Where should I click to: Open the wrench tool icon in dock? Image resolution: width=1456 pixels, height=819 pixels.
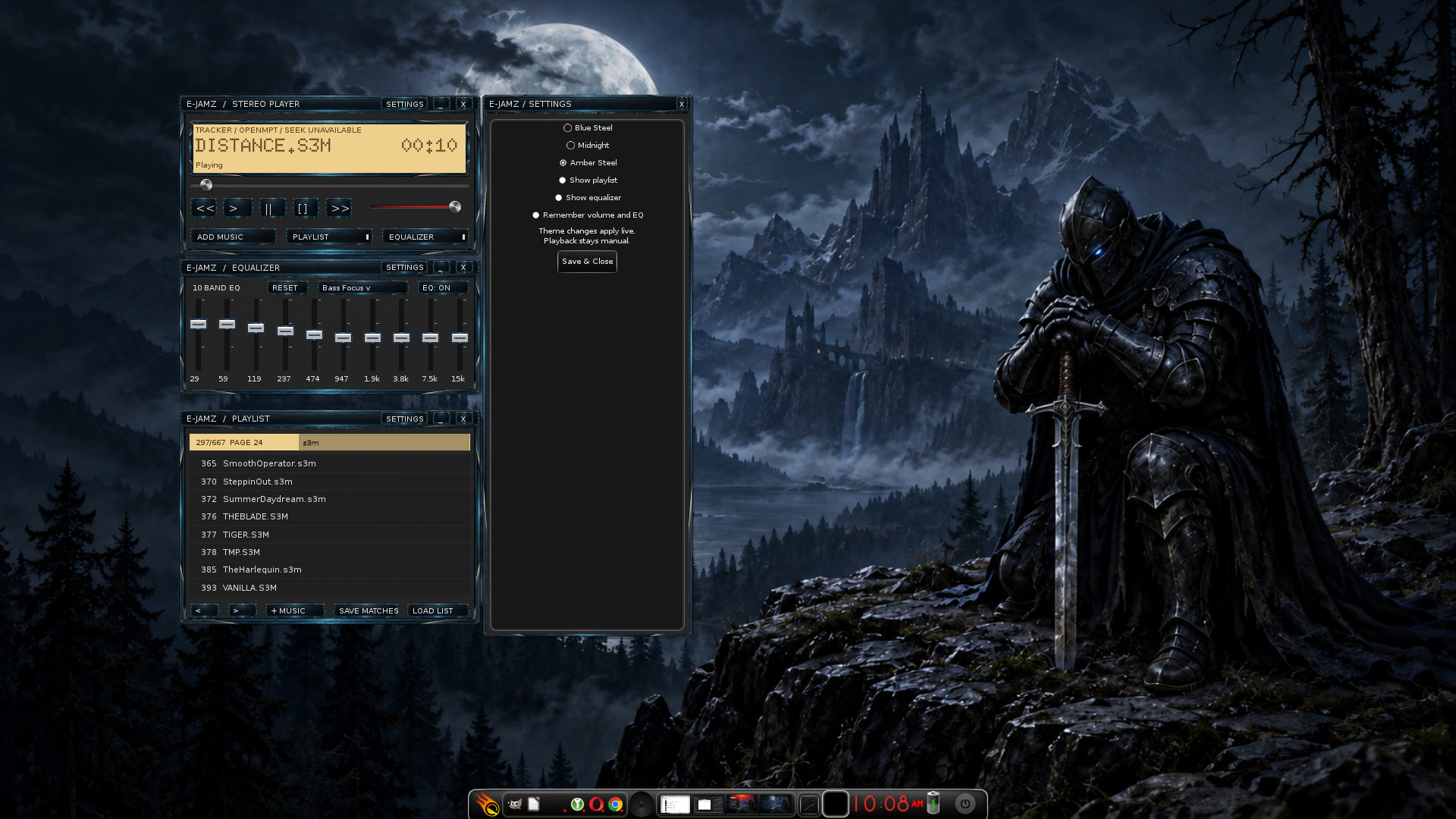pyautogui.click(x=809, y=805)
